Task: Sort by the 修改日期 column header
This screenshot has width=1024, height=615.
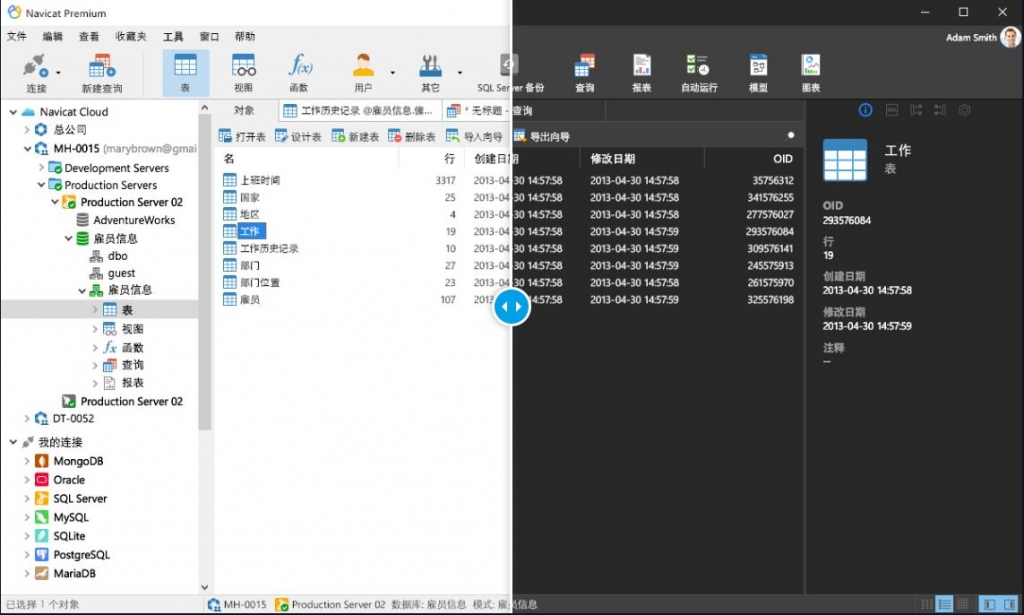Action: tap(613, 159)
